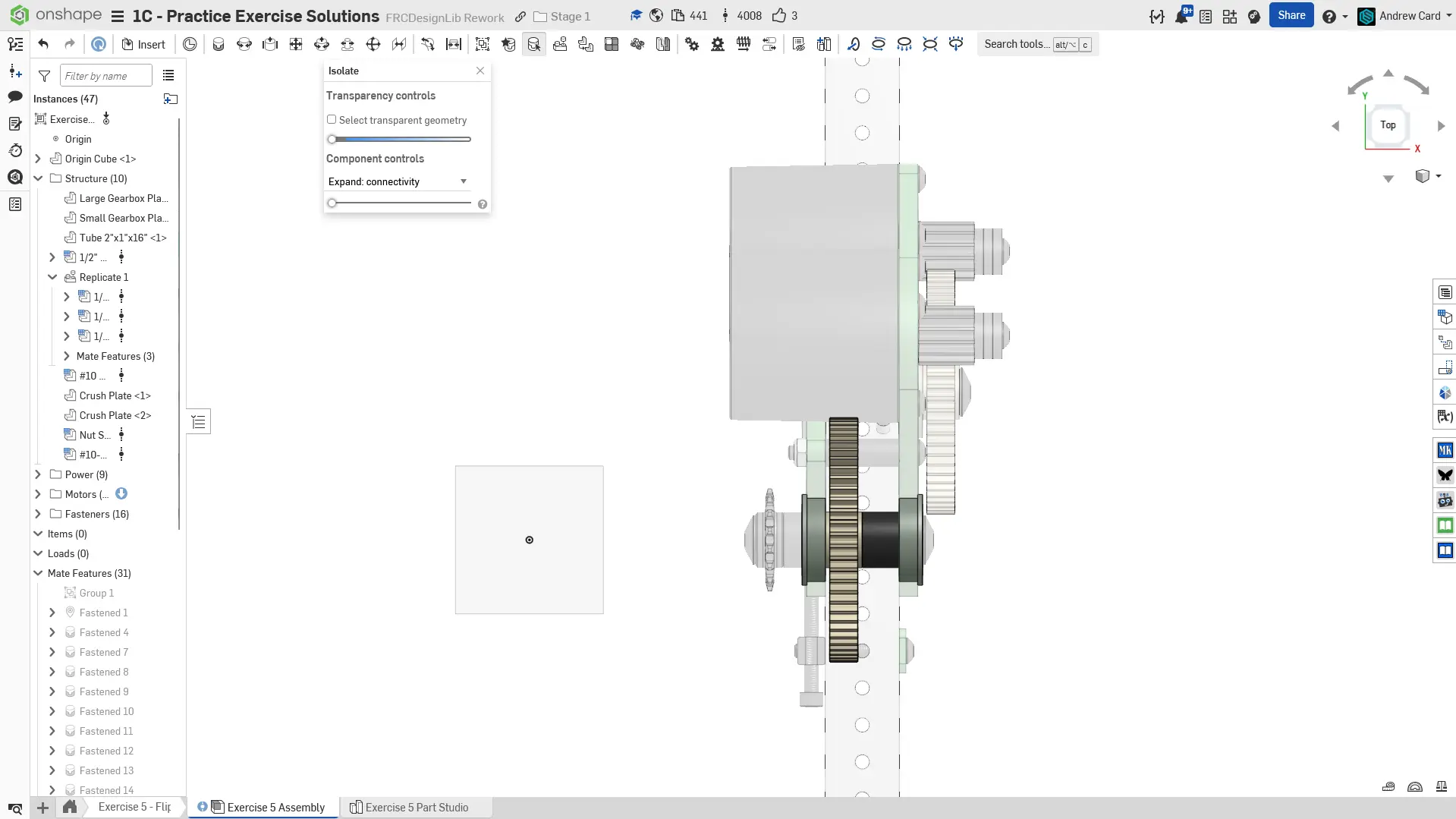Open the help question mark menu
The height and width of the screenshot is (819, 1456).
pyautogui.click(x=1329, y=16)
